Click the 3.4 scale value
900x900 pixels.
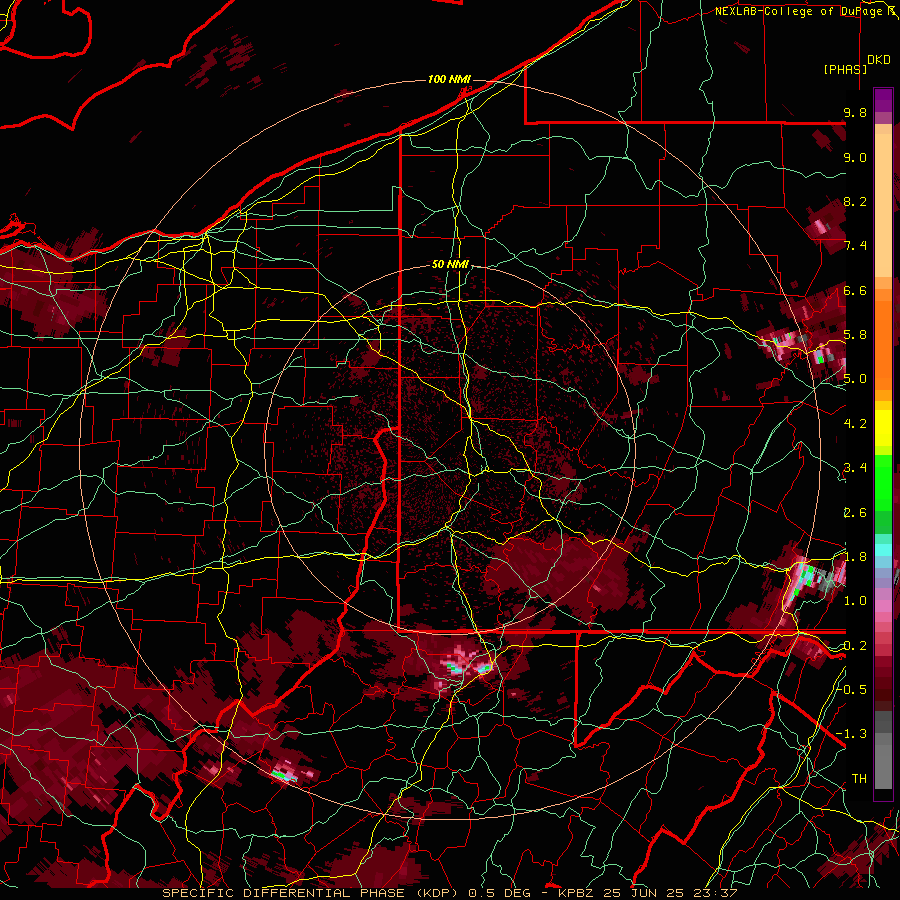coord(855,468)
